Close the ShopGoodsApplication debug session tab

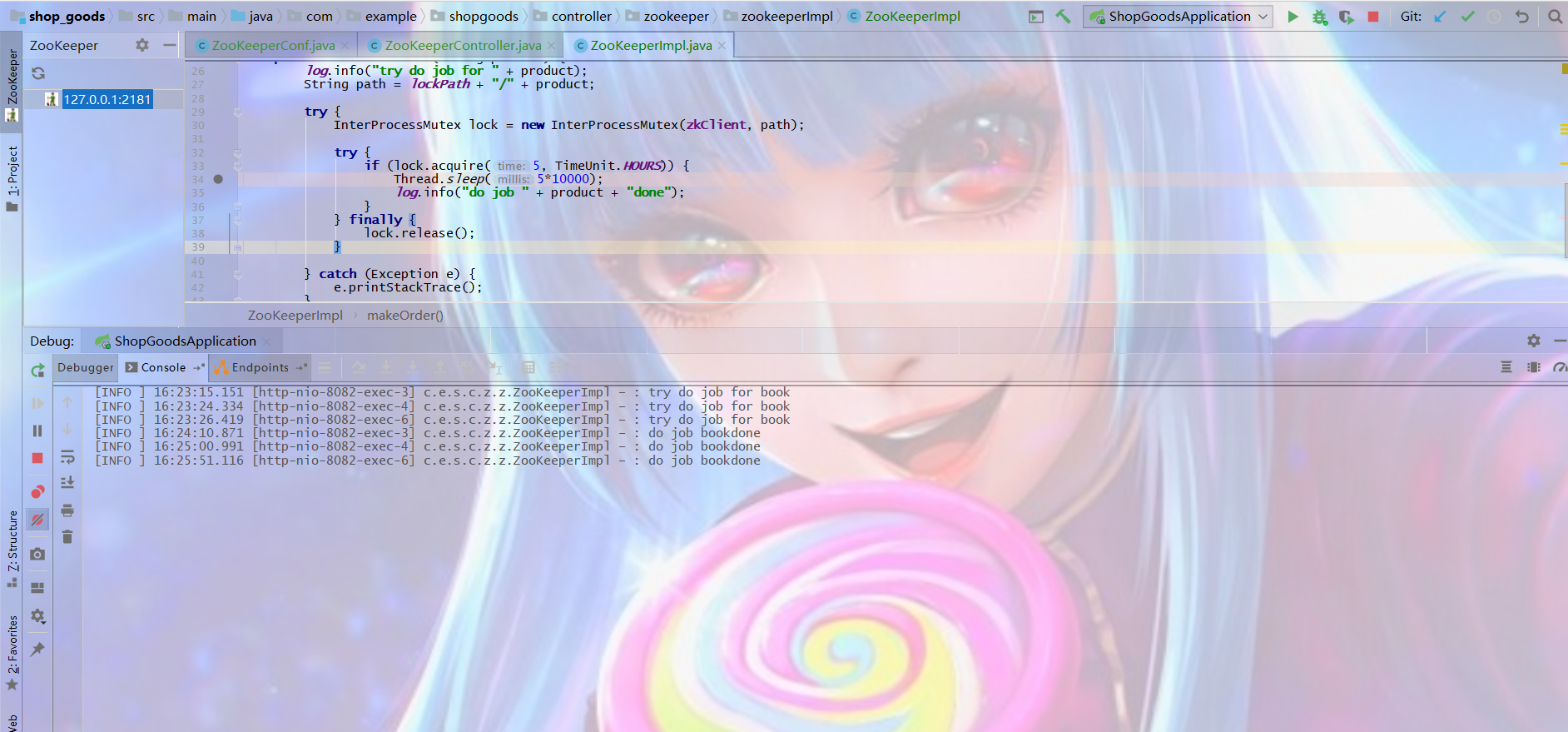click(x=266, y=341)
